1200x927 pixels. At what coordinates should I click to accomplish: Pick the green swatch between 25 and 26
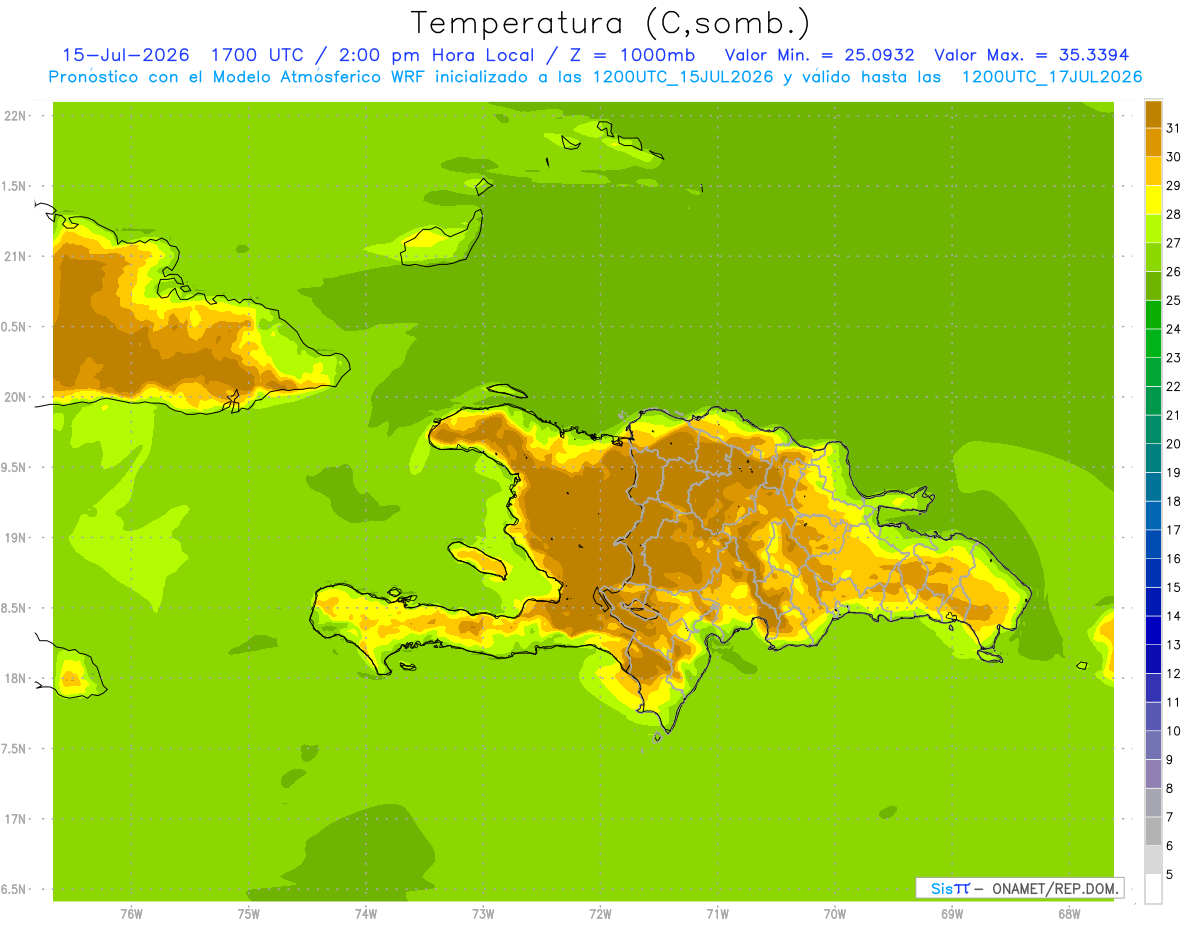[x=1153, y=286]
